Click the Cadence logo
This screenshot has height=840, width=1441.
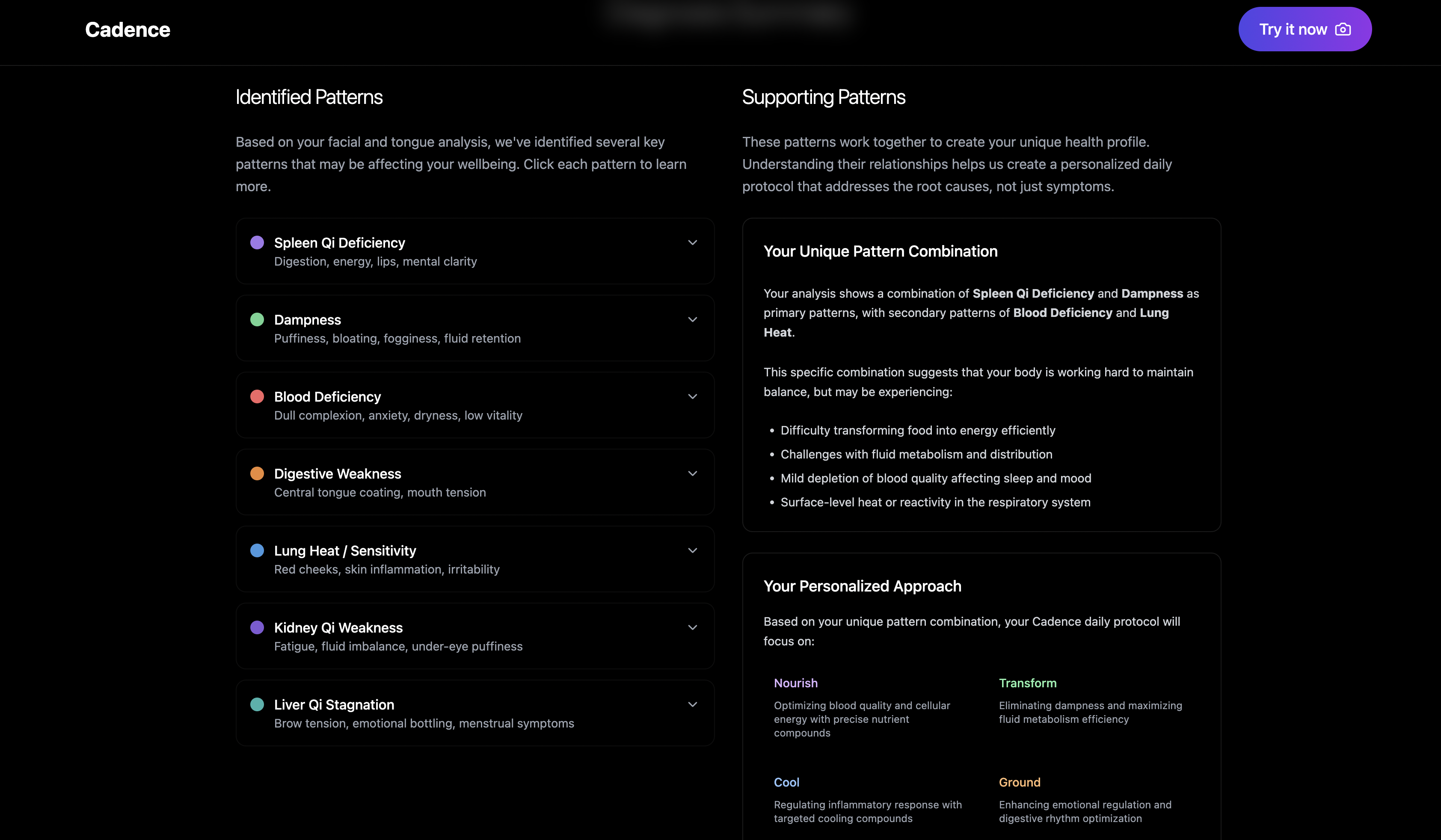click(x=127, y=30)
